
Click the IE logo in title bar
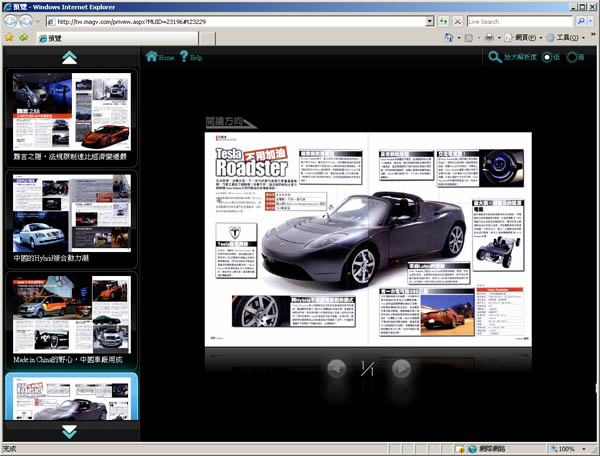coord(7,7)
